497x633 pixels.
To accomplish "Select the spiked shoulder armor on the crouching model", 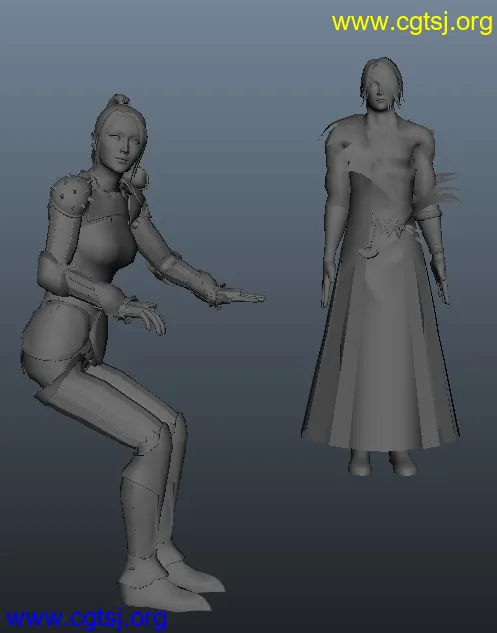I will 69,195.
